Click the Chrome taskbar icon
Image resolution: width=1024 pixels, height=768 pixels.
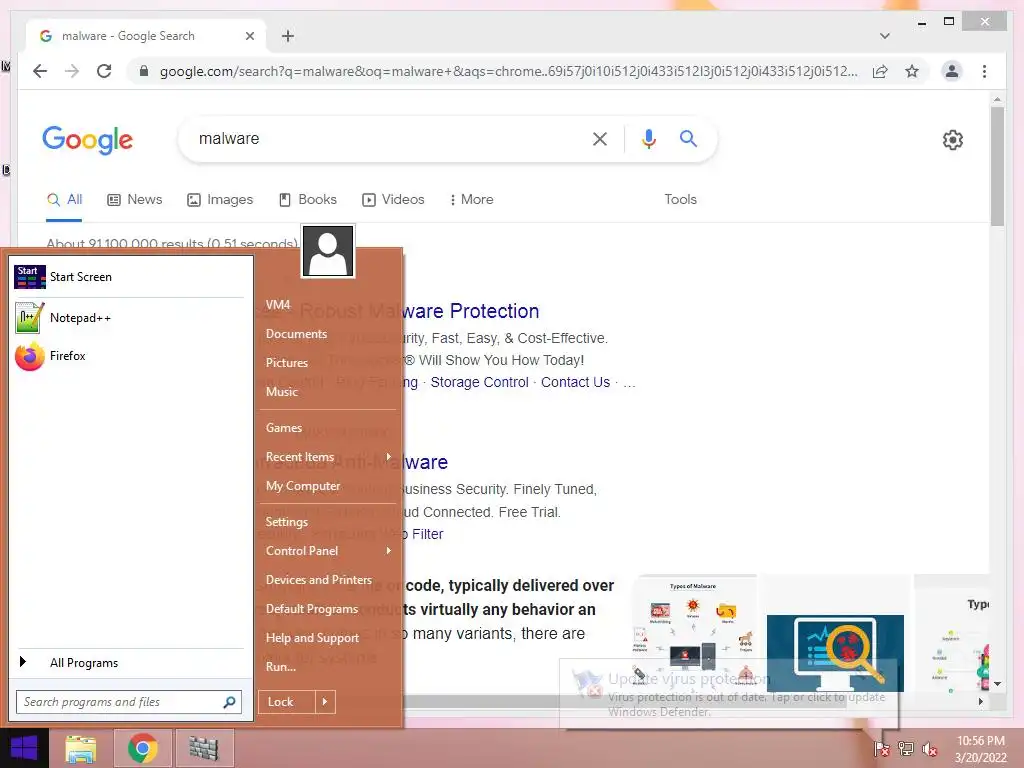point(143,748)
